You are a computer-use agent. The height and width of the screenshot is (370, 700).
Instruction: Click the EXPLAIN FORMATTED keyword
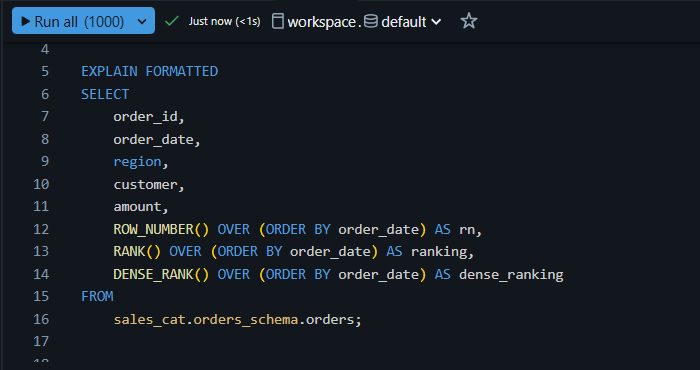[150, 71]
